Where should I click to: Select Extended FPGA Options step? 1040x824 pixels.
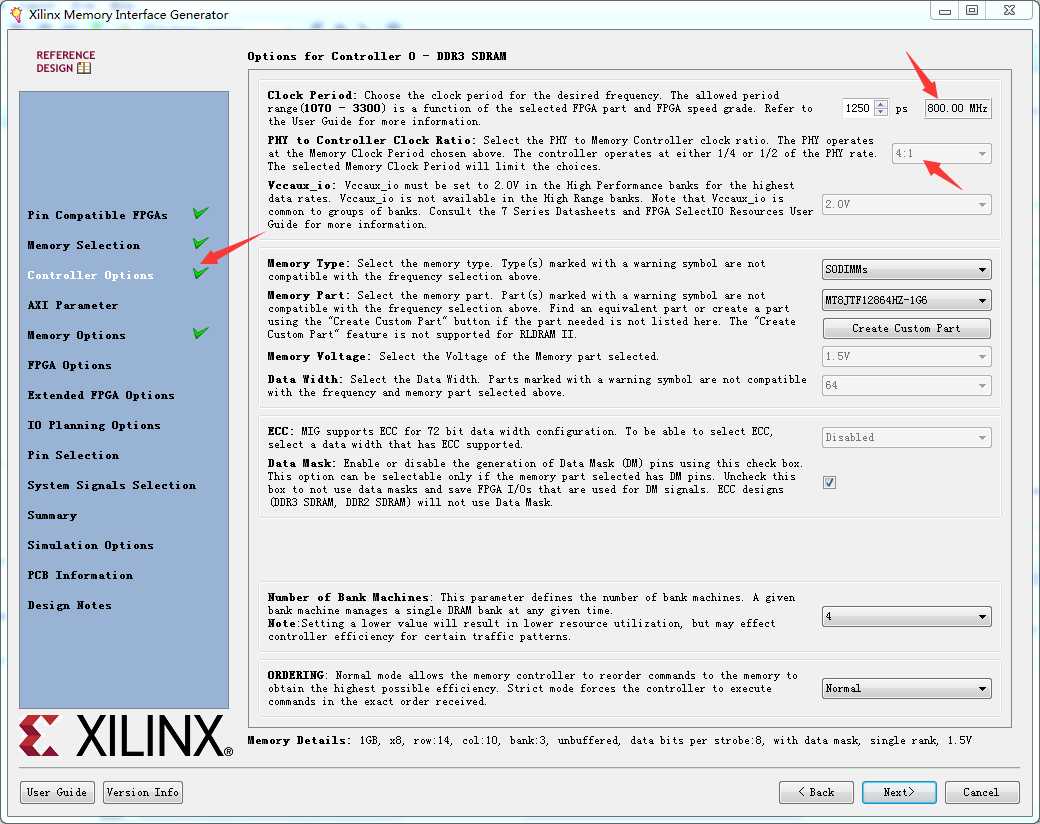101,395
